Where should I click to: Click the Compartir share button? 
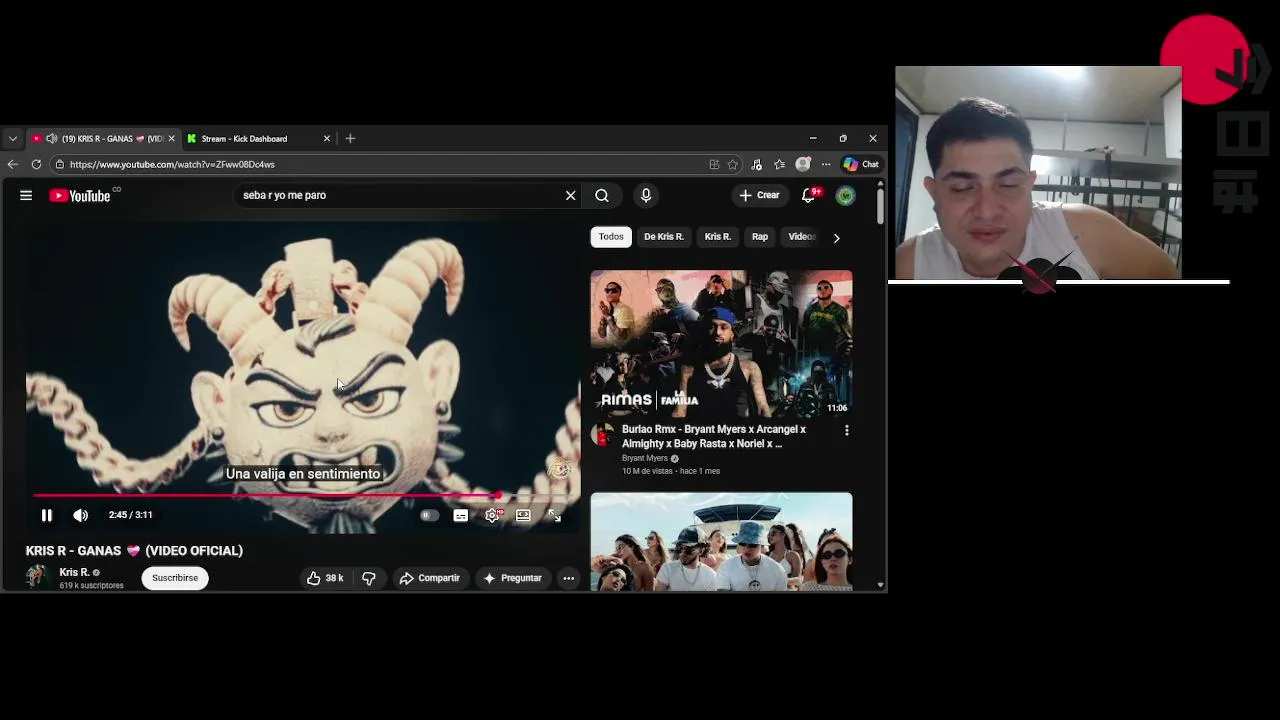click(x=429, y=578)
